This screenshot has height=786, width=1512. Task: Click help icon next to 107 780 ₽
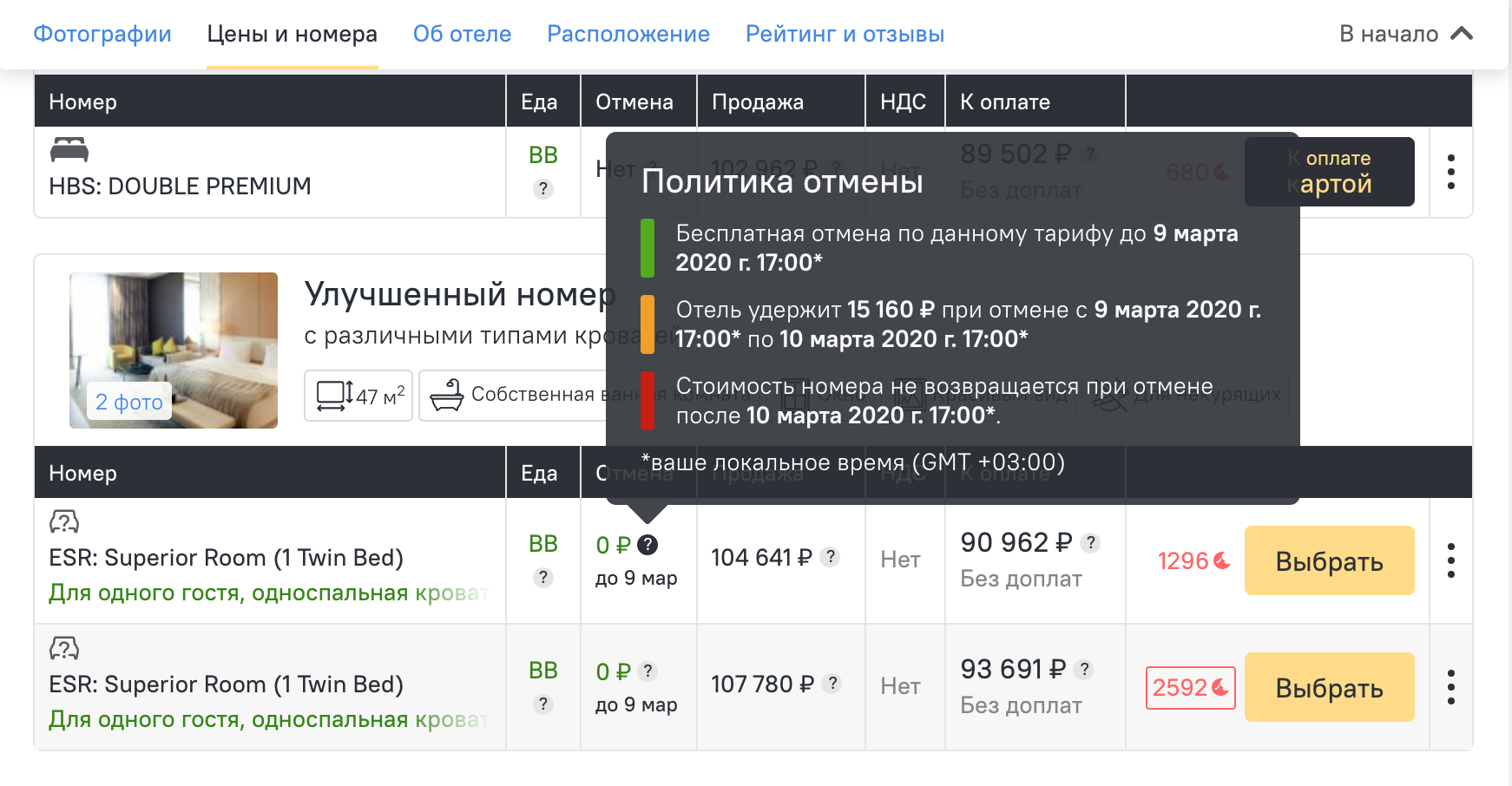832,684
